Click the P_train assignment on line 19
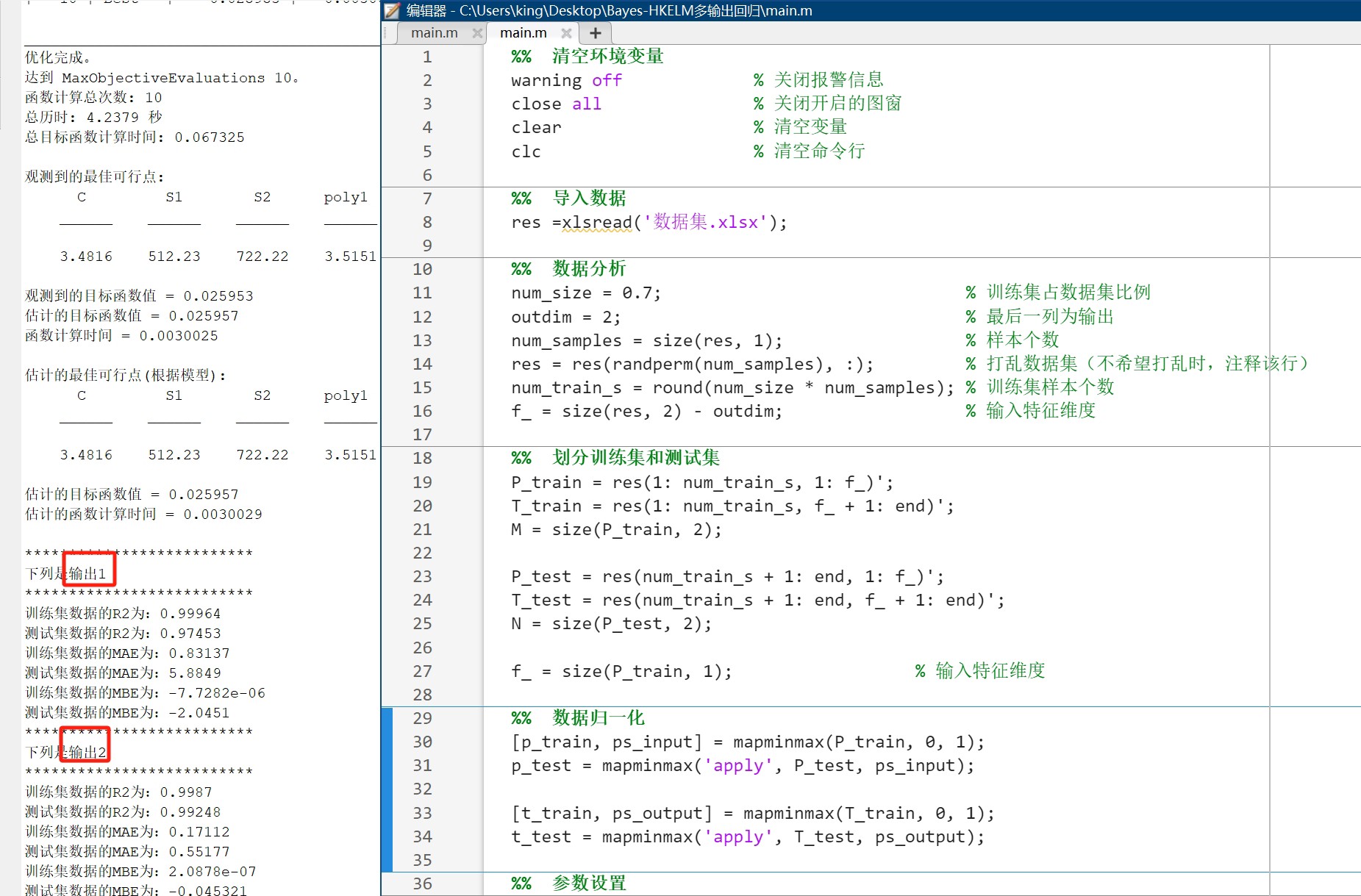Screen dimensions: 1361x896 tap(702, 482)
